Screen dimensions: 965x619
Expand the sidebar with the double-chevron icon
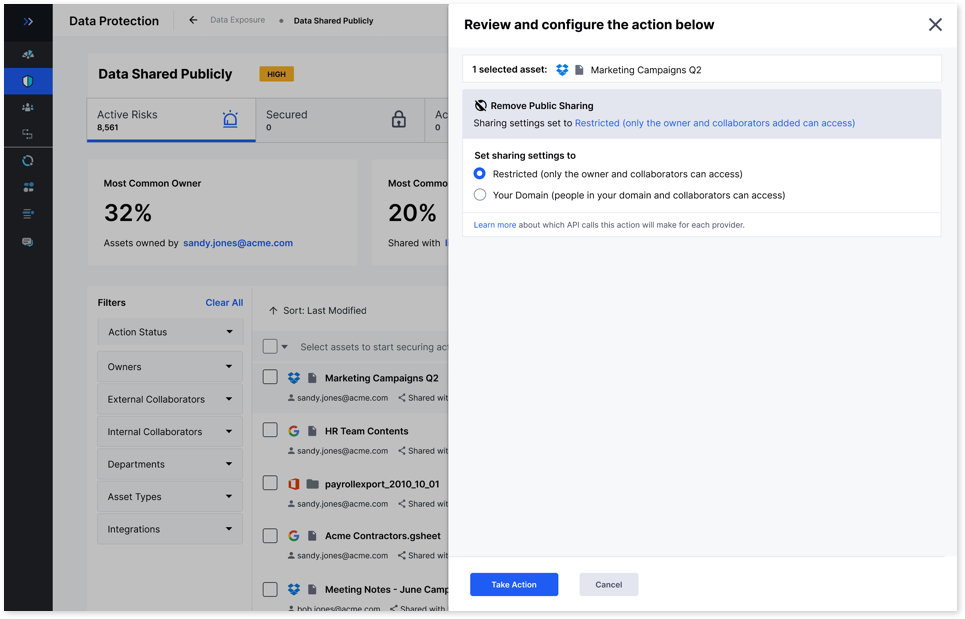pyautogui.click(x=28, y=21)
